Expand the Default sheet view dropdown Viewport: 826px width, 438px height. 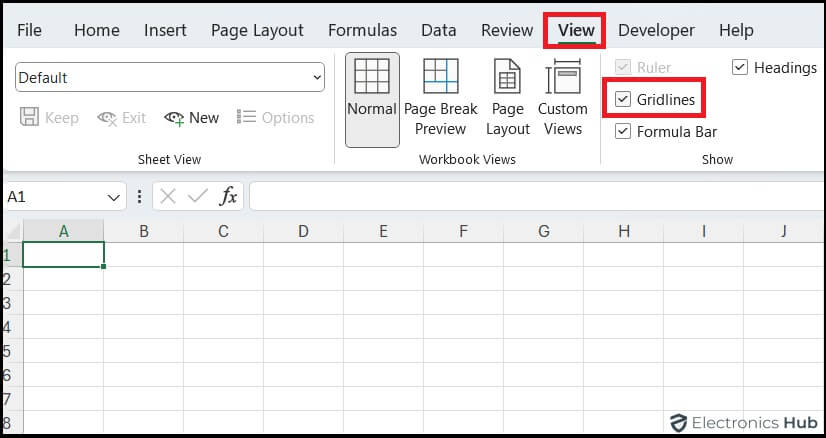[317, 77]
